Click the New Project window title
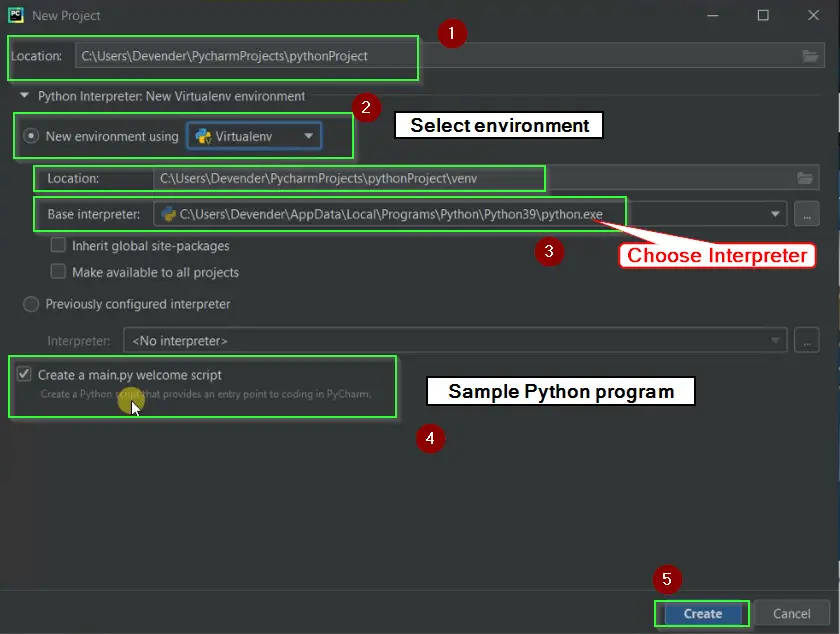 [x=66, y=16]
